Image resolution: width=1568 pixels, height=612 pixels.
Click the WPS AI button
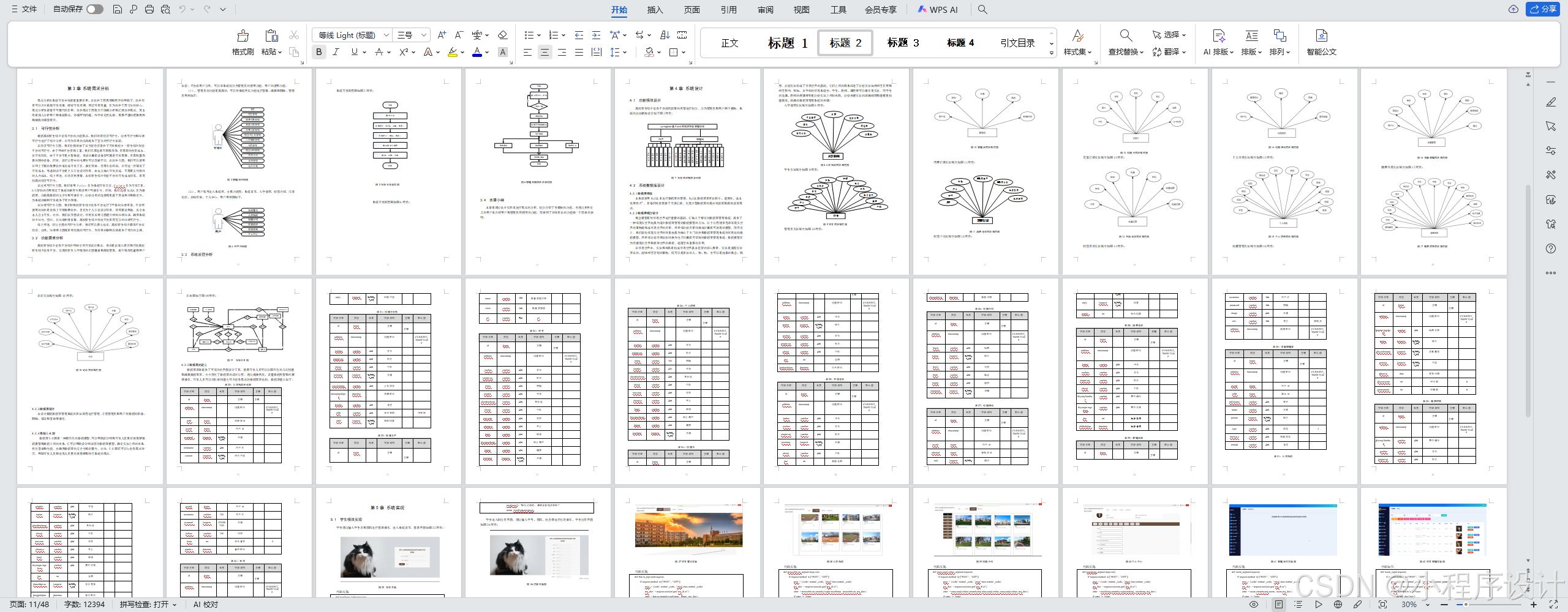[938, 9]
